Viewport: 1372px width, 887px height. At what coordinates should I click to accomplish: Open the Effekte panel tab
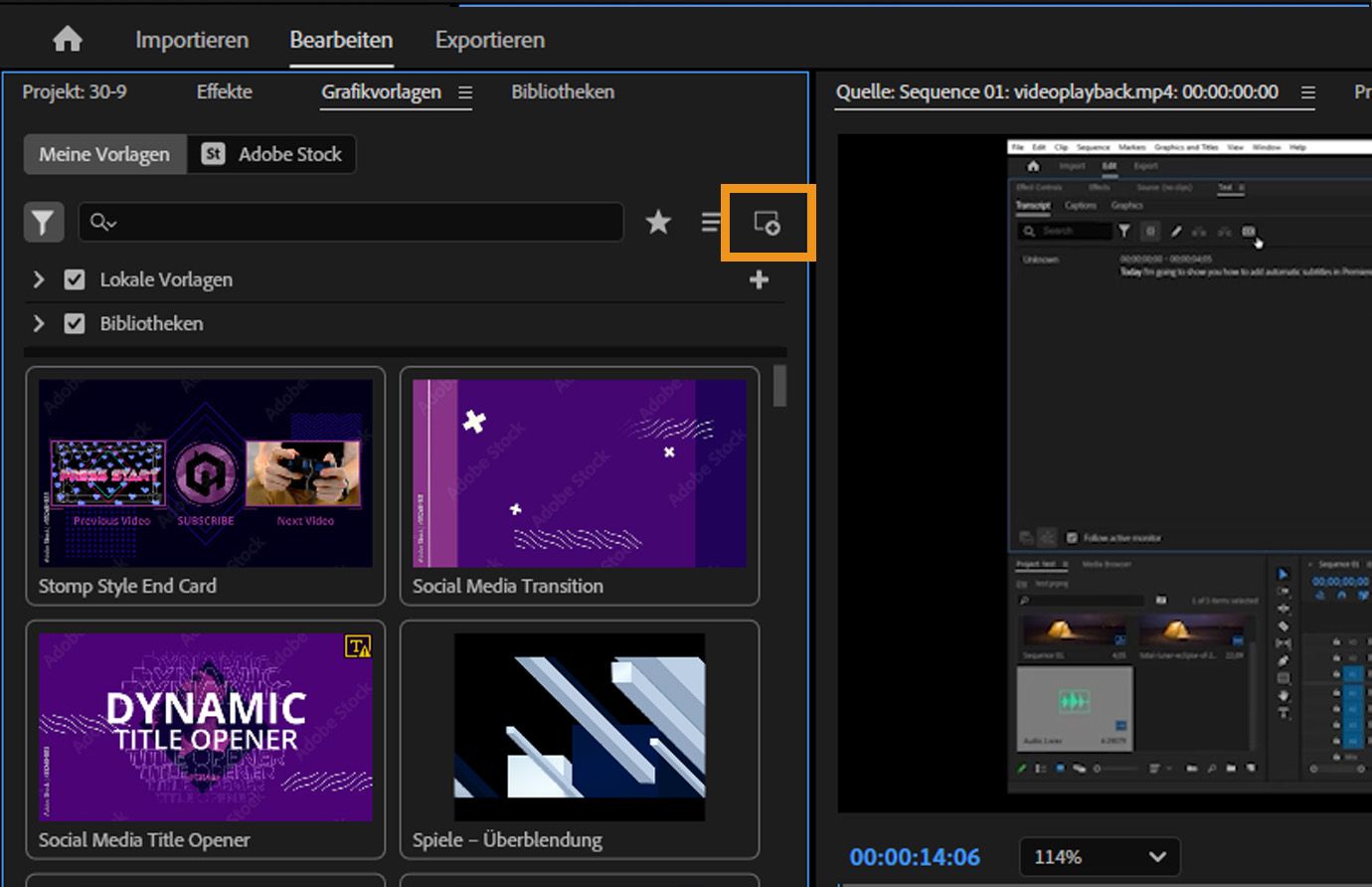point(224,91)
